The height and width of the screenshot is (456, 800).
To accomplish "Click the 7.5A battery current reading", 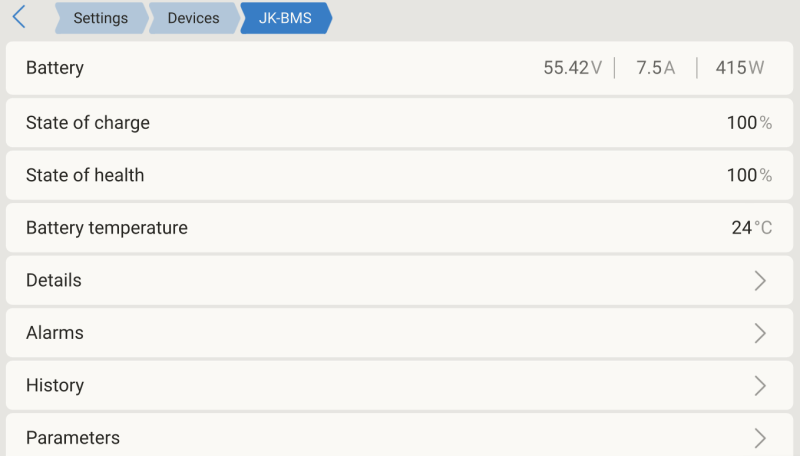I will [x=655, y=68].
